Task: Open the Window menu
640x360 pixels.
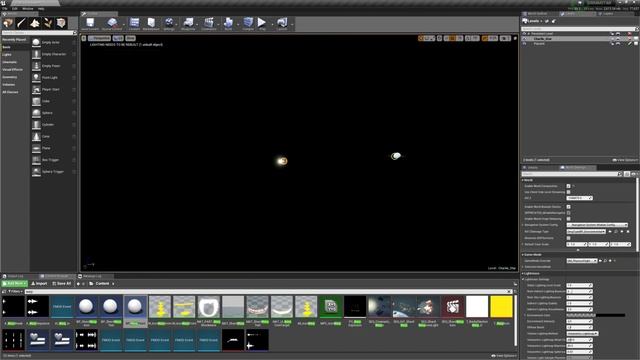Action: point(28,9)
